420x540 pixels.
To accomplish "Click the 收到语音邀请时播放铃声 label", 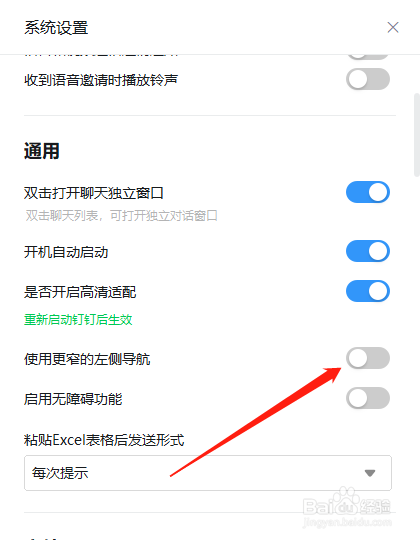I will coord(101,80).
